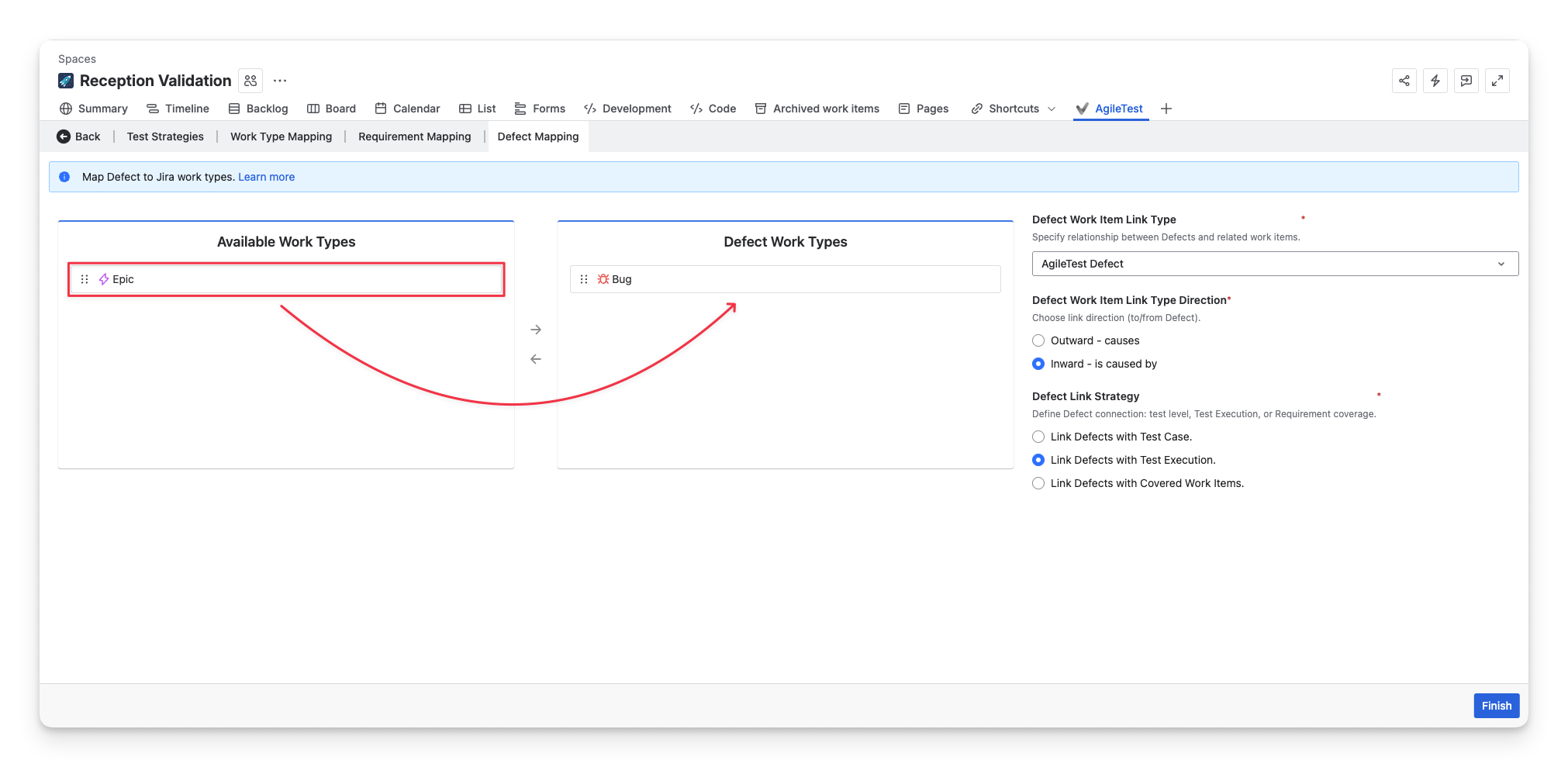Select Outward - causes radio option
Screen dimensions: 1568x767
click(1038, 340)
